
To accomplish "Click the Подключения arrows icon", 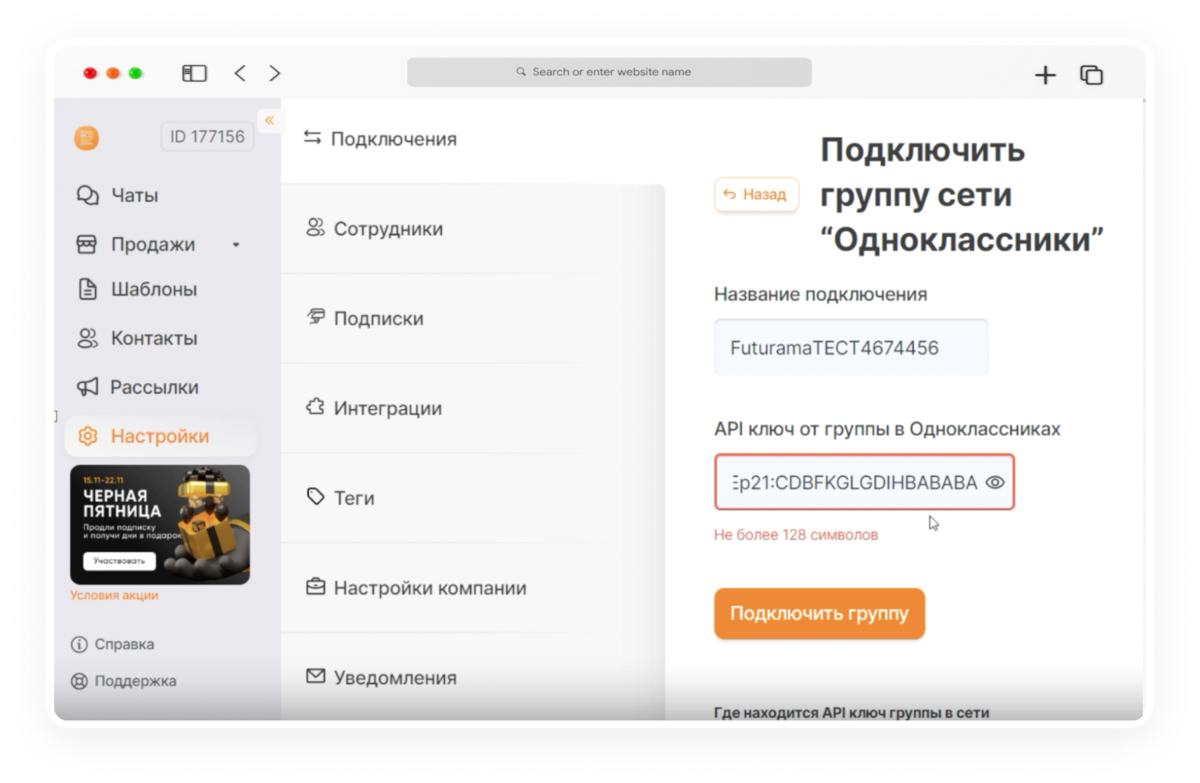I will (313, 138).
